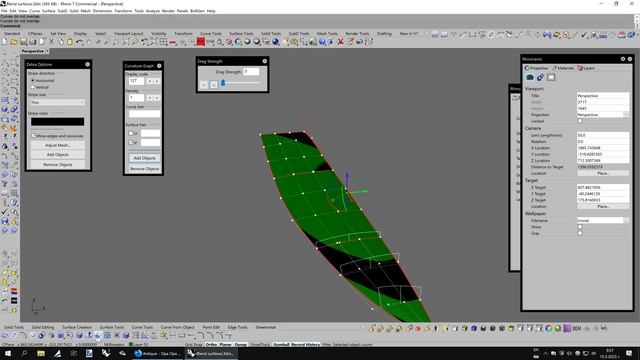Toggle Show edges and isocurves checkbox
The height and width of the screenshot is (360, 640).
[x=33, y=136]
